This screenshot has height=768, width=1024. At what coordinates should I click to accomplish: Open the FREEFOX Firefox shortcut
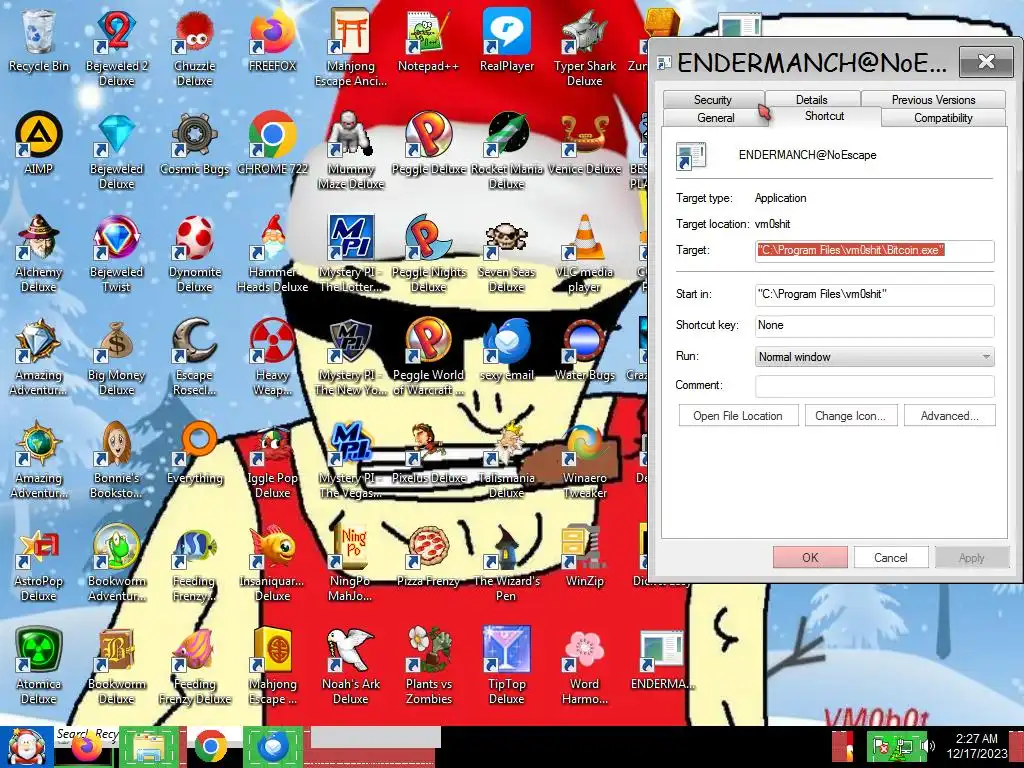click(x=272, y=40)
